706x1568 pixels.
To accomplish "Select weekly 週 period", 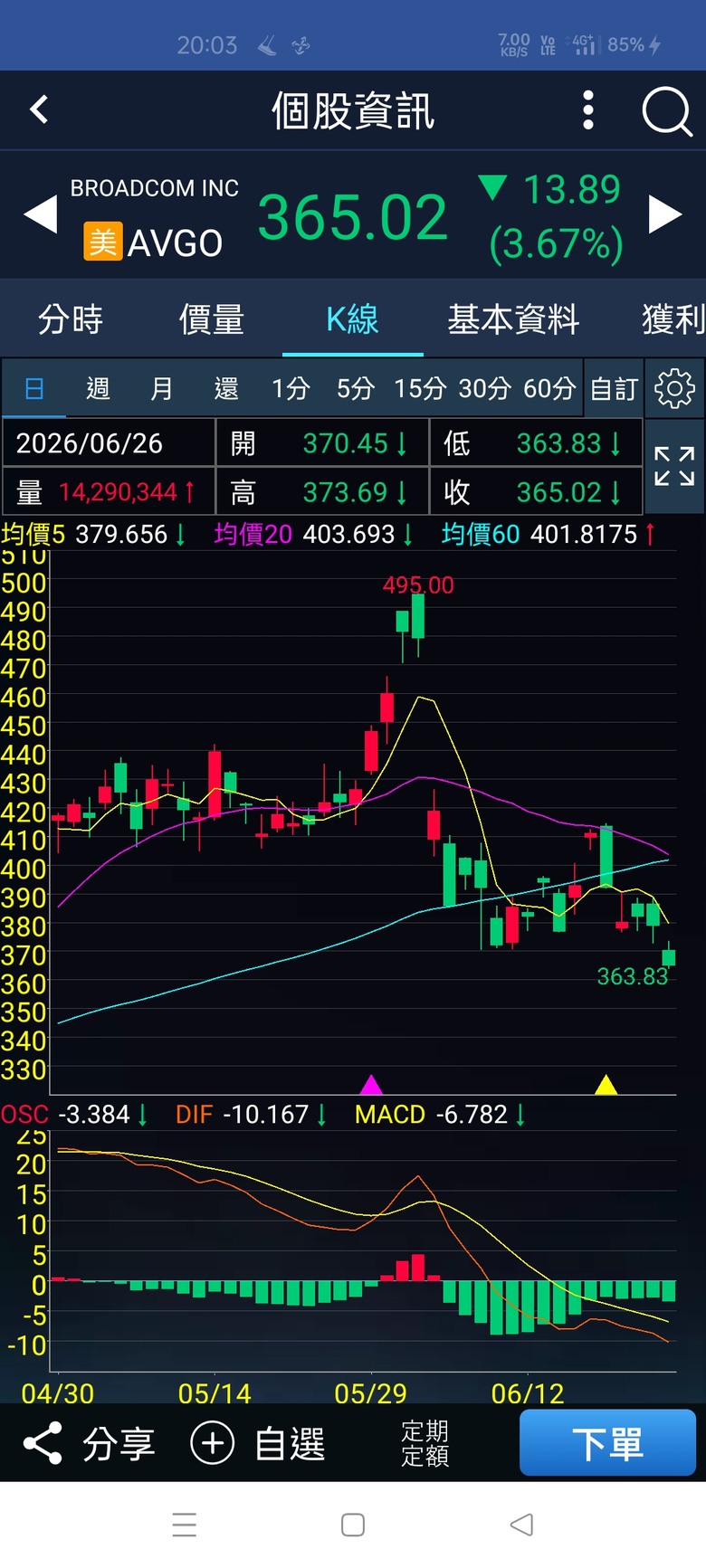I will point(98,389).
